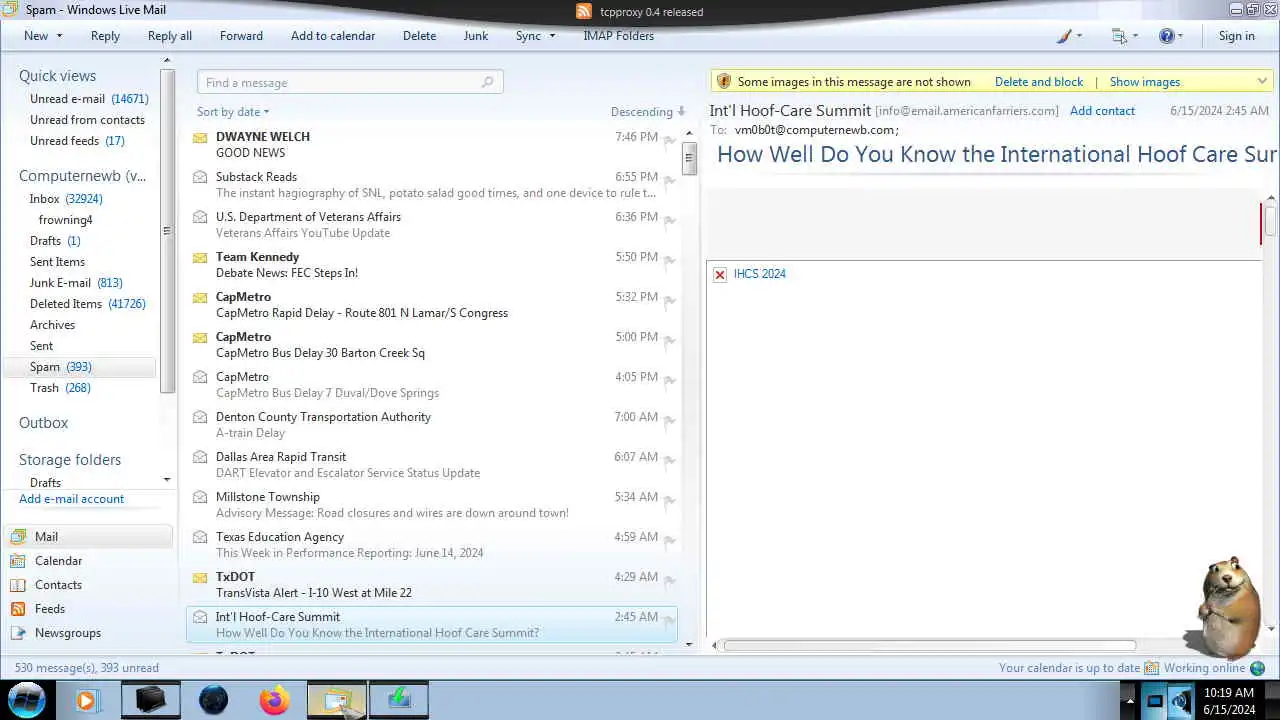Image resolution: width=1280 pixels, height=720 pixels.
Task: Open the Contacts section icon
Action: [17, 585]
